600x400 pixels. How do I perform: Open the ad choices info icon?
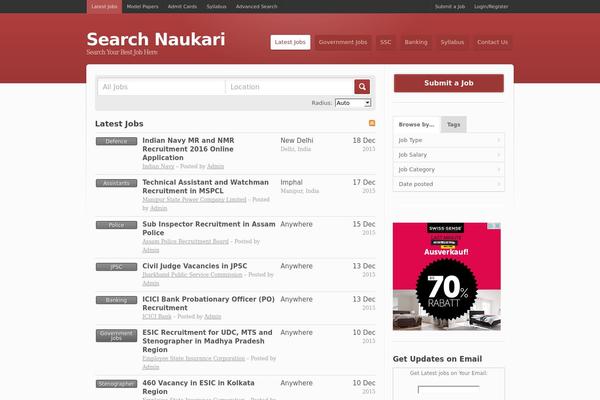click(491, 226)
